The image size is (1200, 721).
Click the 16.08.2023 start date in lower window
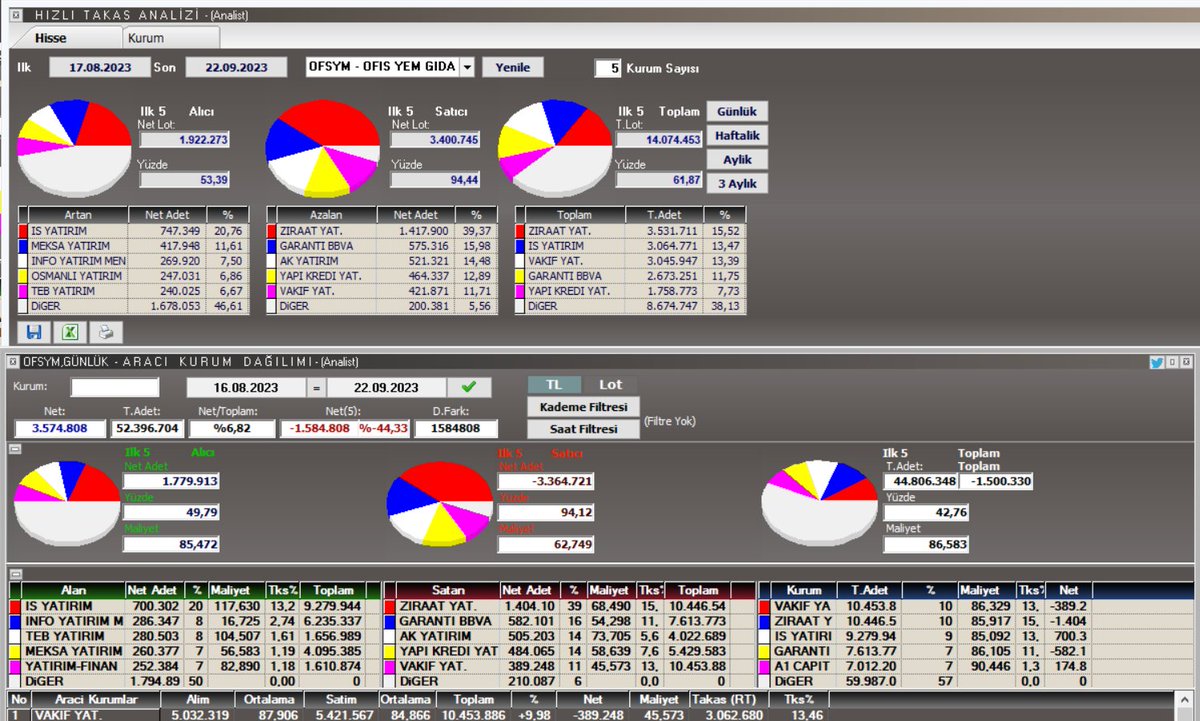click(x=247, y=387)
